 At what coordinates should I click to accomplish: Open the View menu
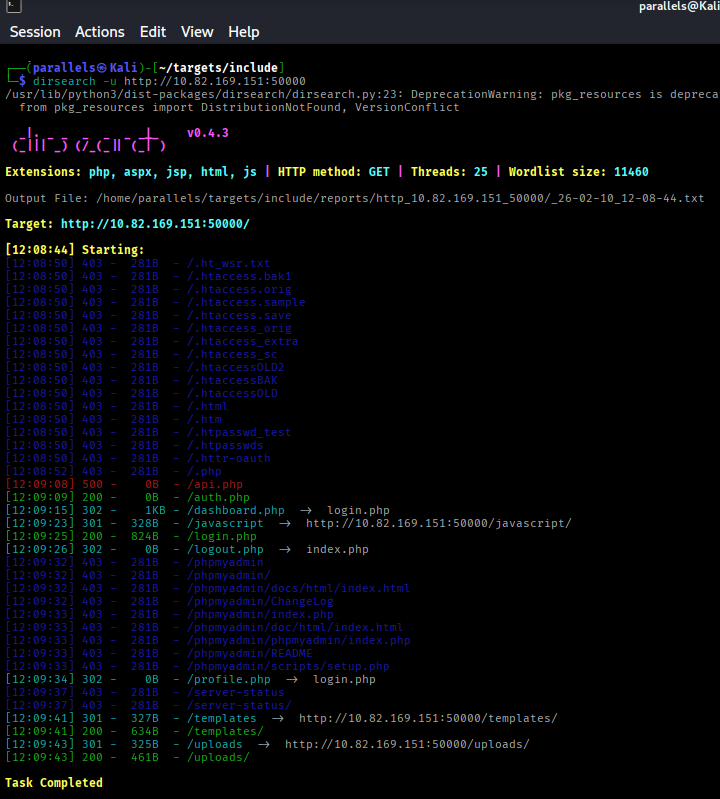coord(197,32)
